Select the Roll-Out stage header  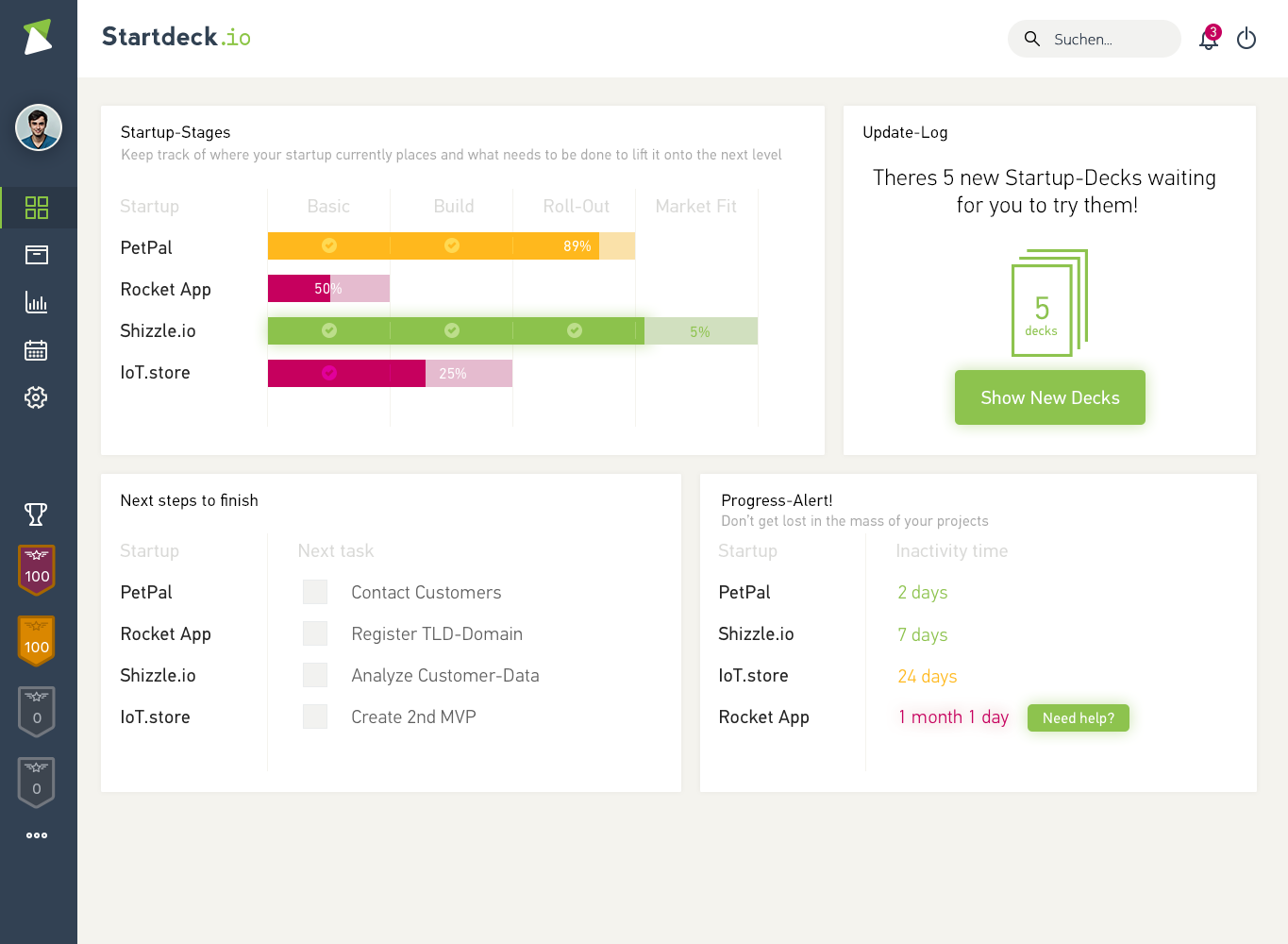[x=576, y=206]
